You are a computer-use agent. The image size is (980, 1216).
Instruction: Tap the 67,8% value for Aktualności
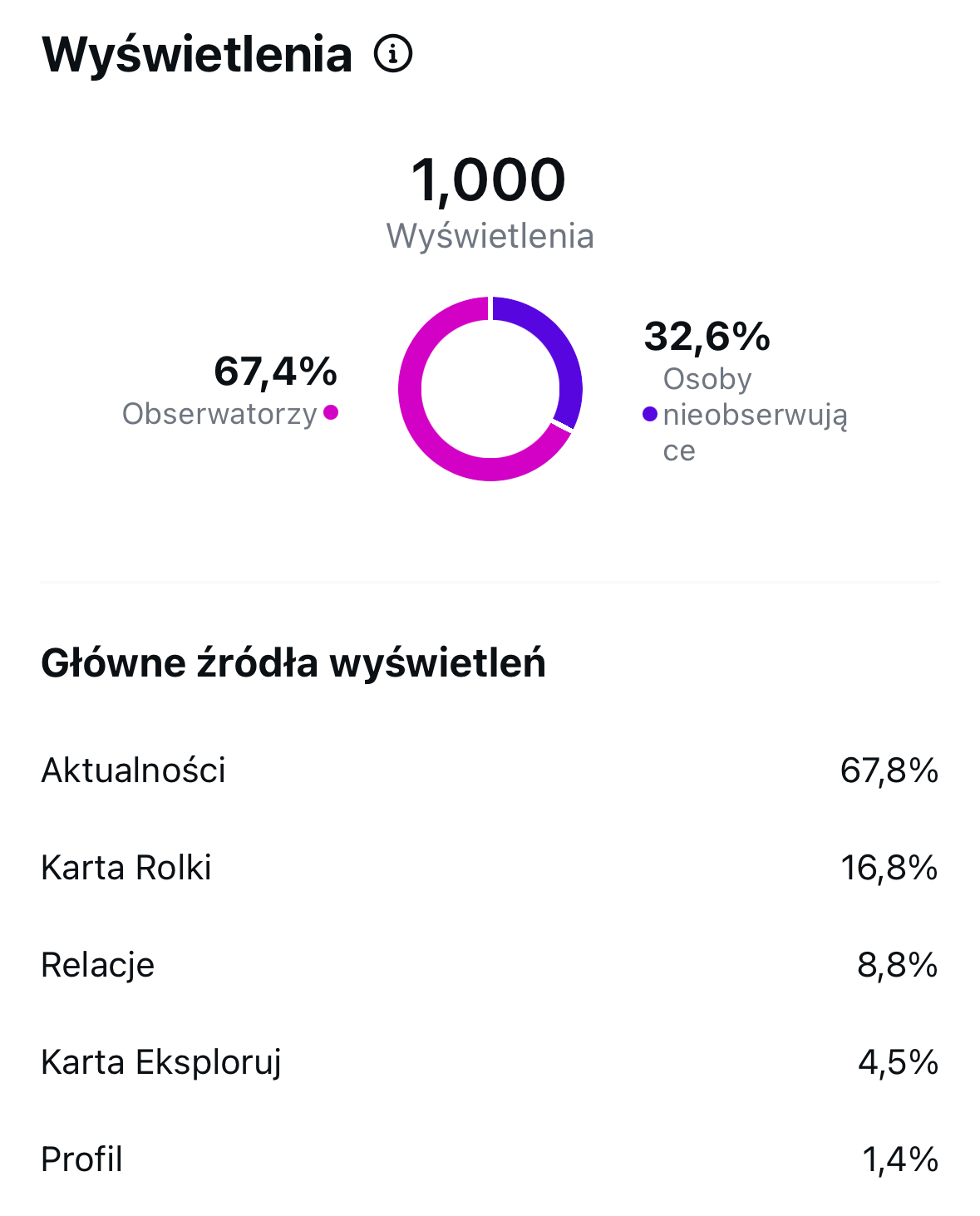click(889, 770)
